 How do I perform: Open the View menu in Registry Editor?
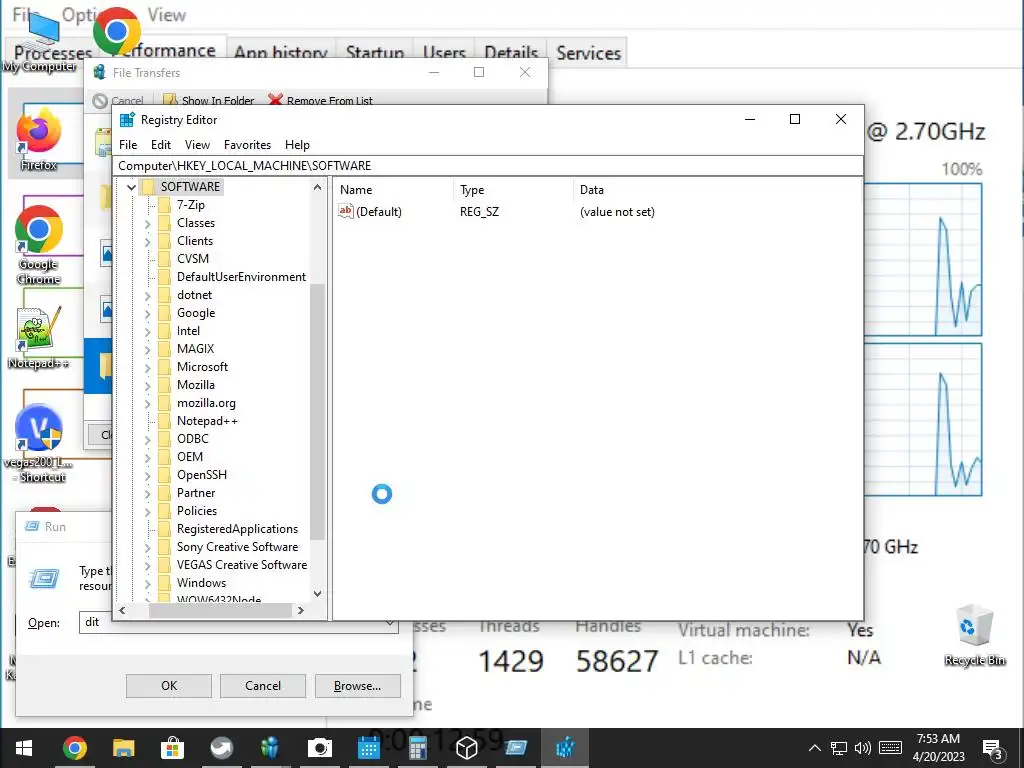[197, 145]
